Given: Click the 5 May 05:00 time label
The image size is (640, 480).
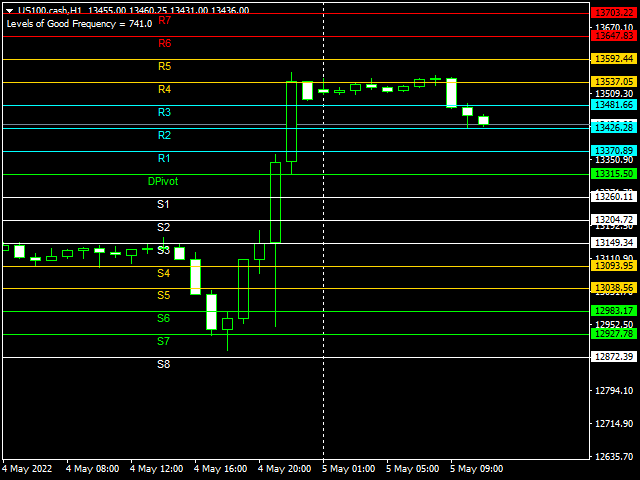Looking at the screenshot, I should pyautogui.click(x=413, y=469).
